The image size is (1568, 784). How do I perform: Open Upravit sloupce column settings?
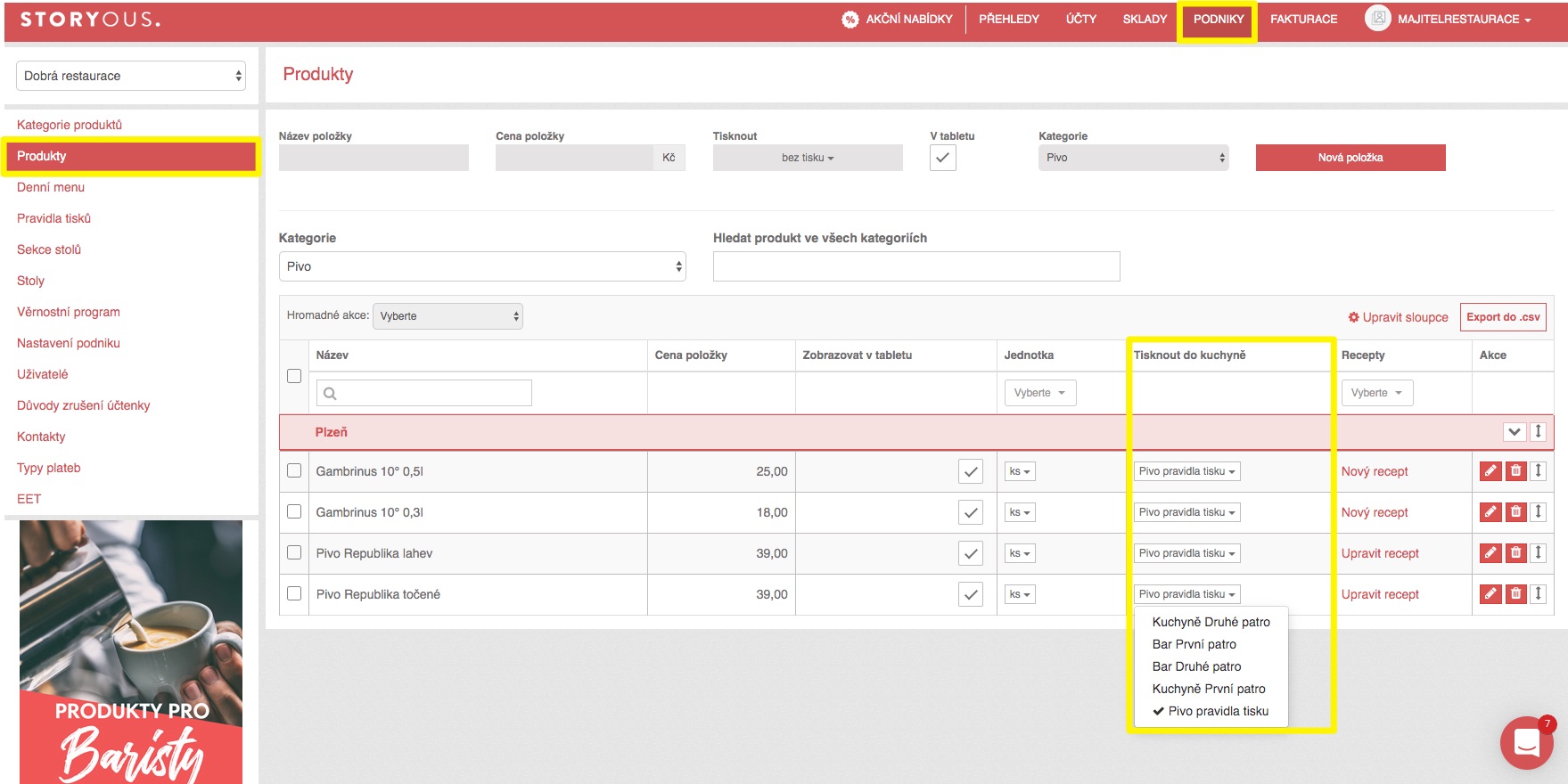[1398, 317]
